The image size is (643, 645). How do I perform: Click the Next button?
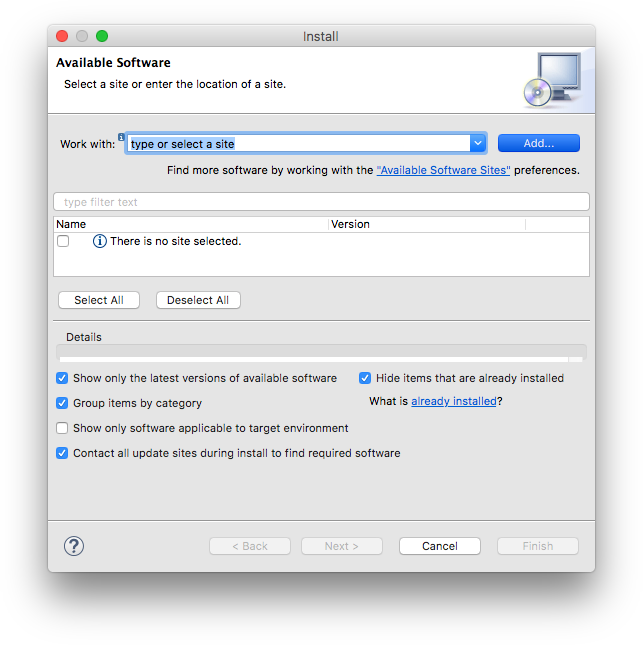pos(341,546)
